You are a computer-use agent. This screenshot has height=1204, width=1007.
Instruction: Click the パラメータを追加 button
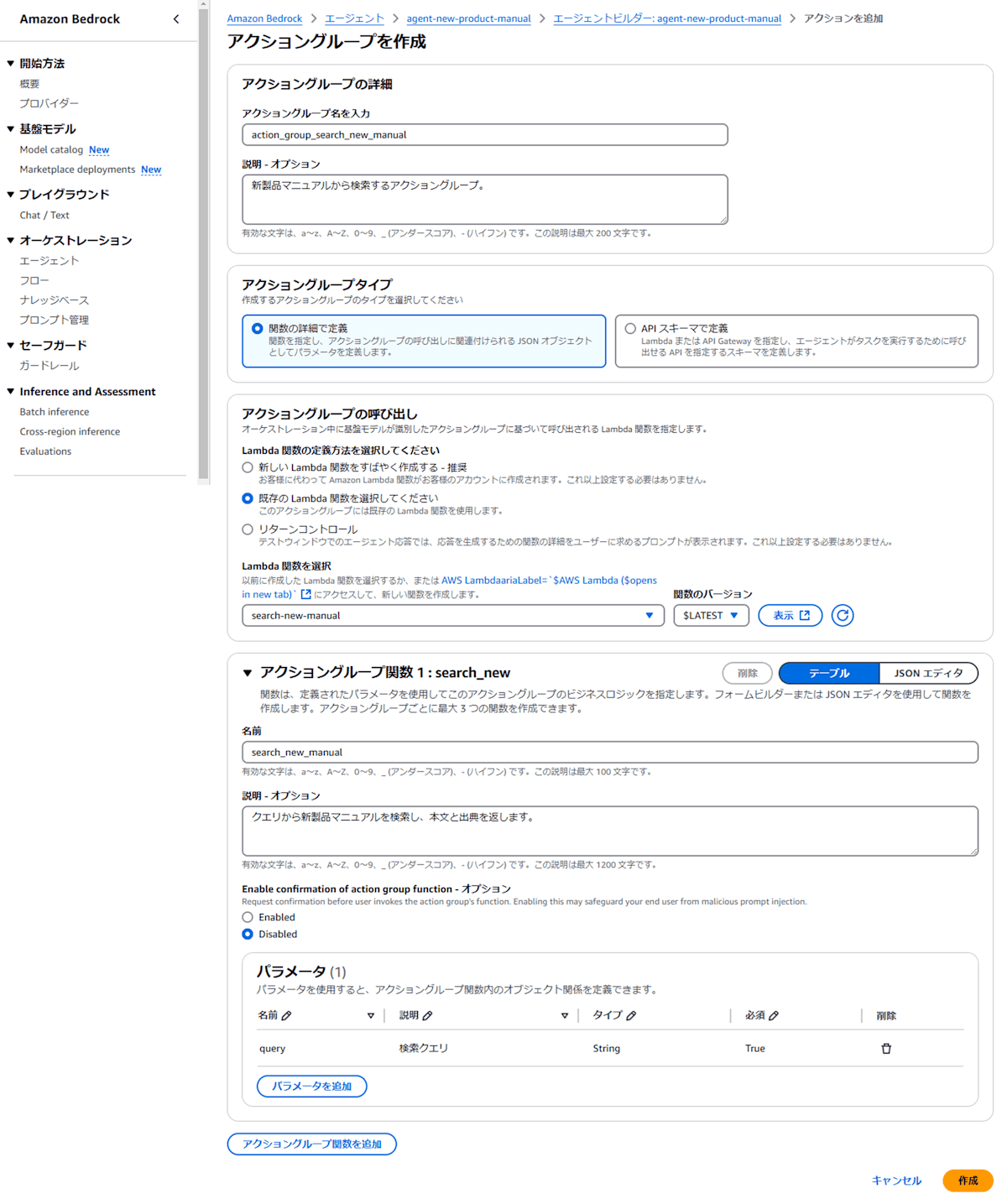click(311, 1086)
